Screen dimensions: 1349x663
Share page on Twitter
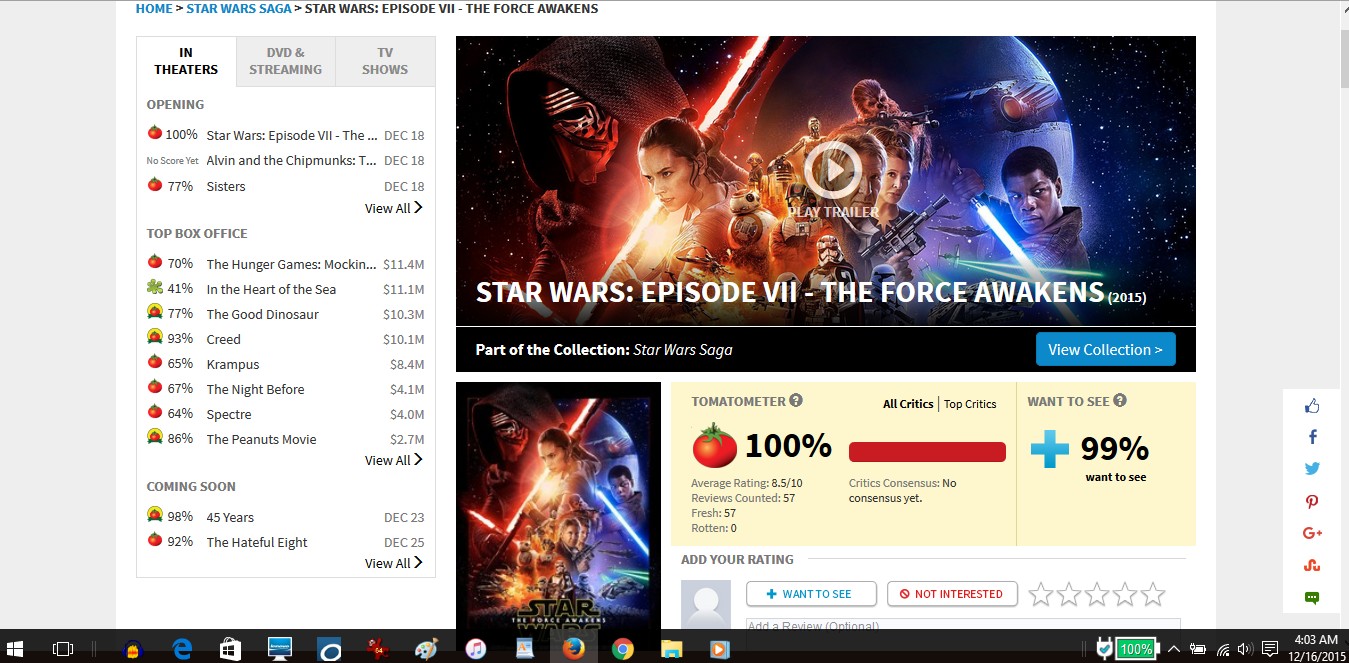pyautogui.click(x=1312, y=469)
